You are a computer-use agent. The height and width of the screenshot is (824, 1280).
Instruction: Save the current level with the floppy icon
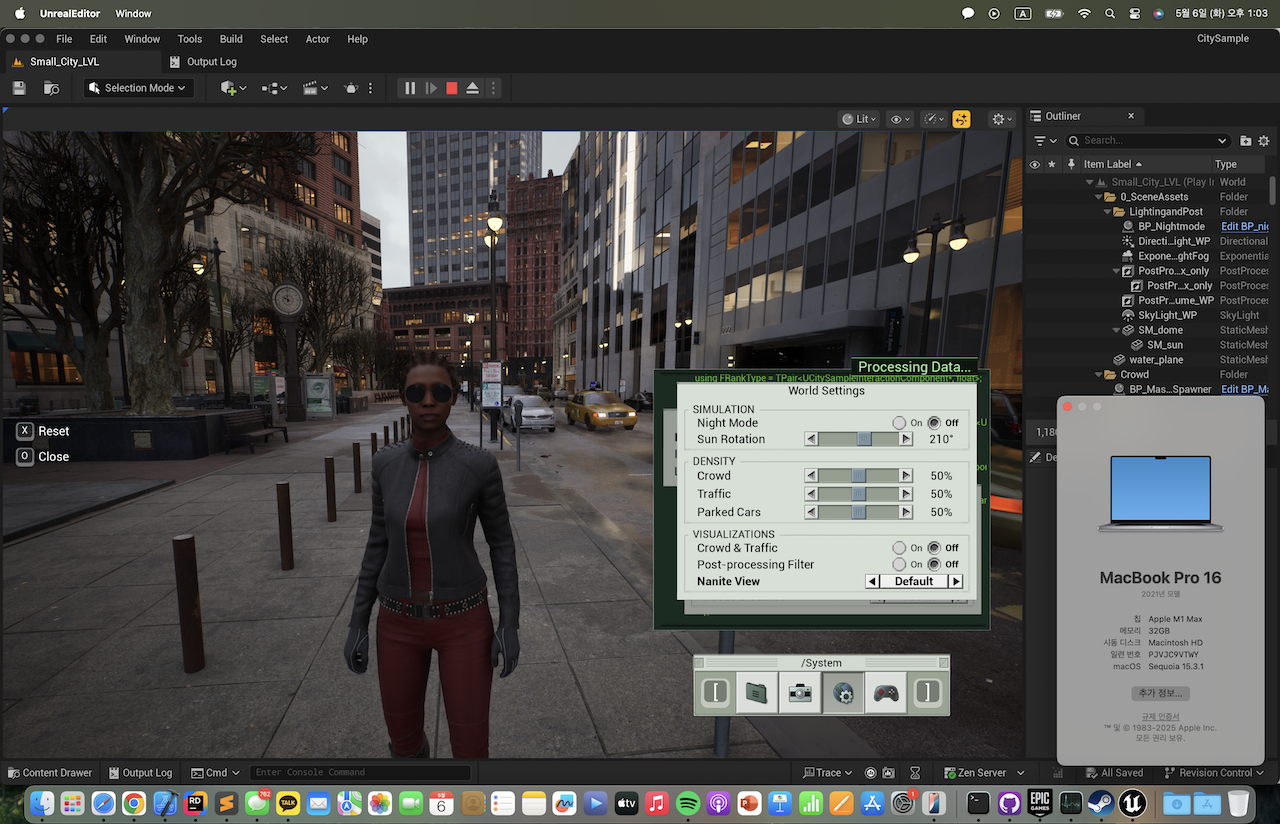click(x=19, y=88)
